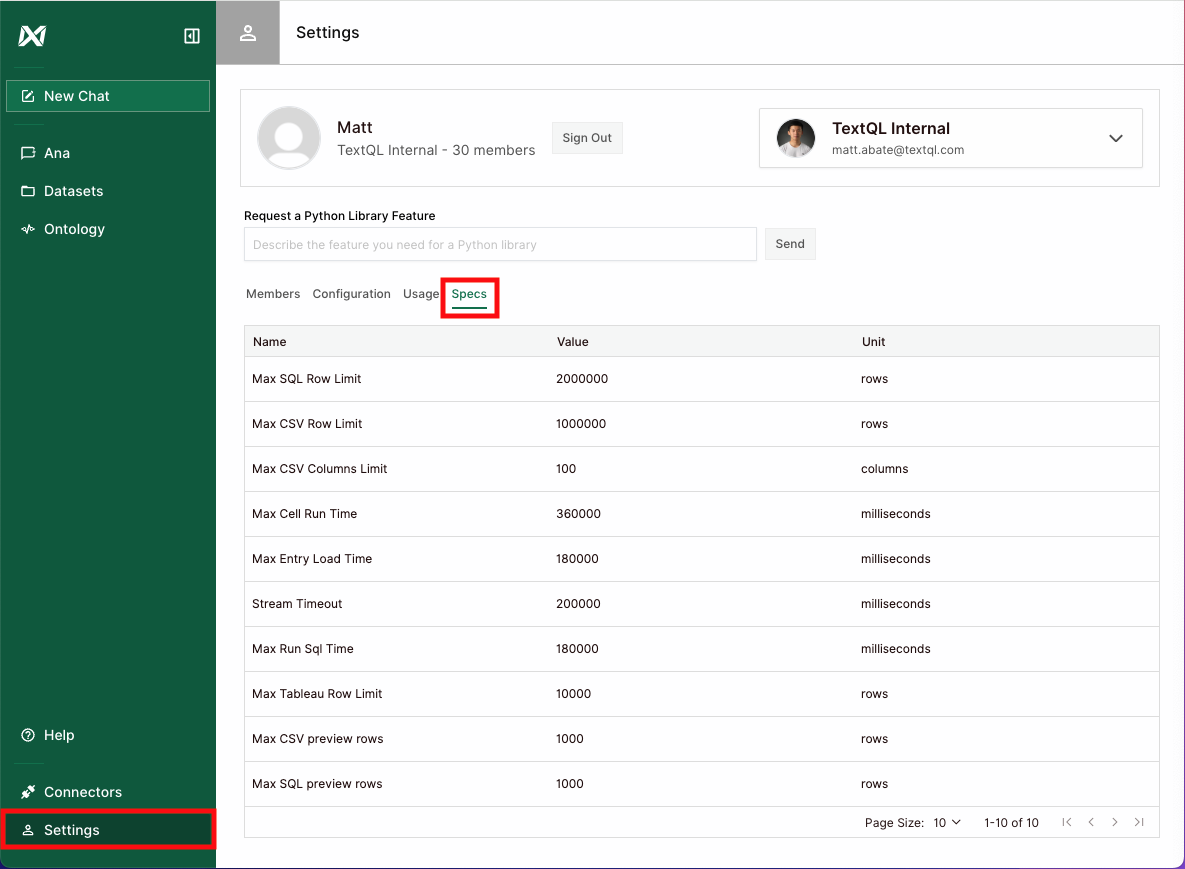The image size is (1185, 869).
Task: Expand the TextQL Internal organization dropdown
Action: [x=1116, y=138]
